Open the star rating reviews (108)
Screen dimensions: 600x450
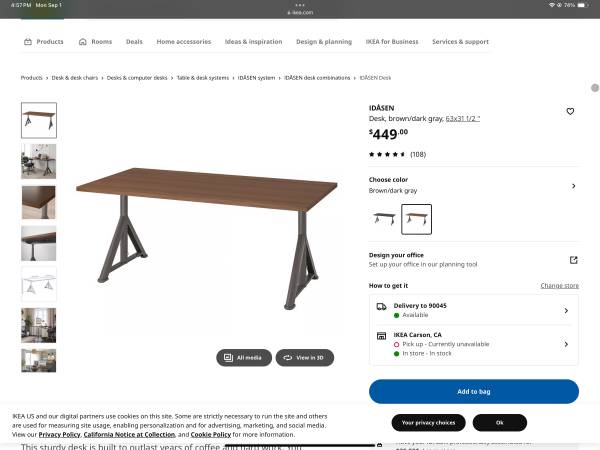coord(397,154)
